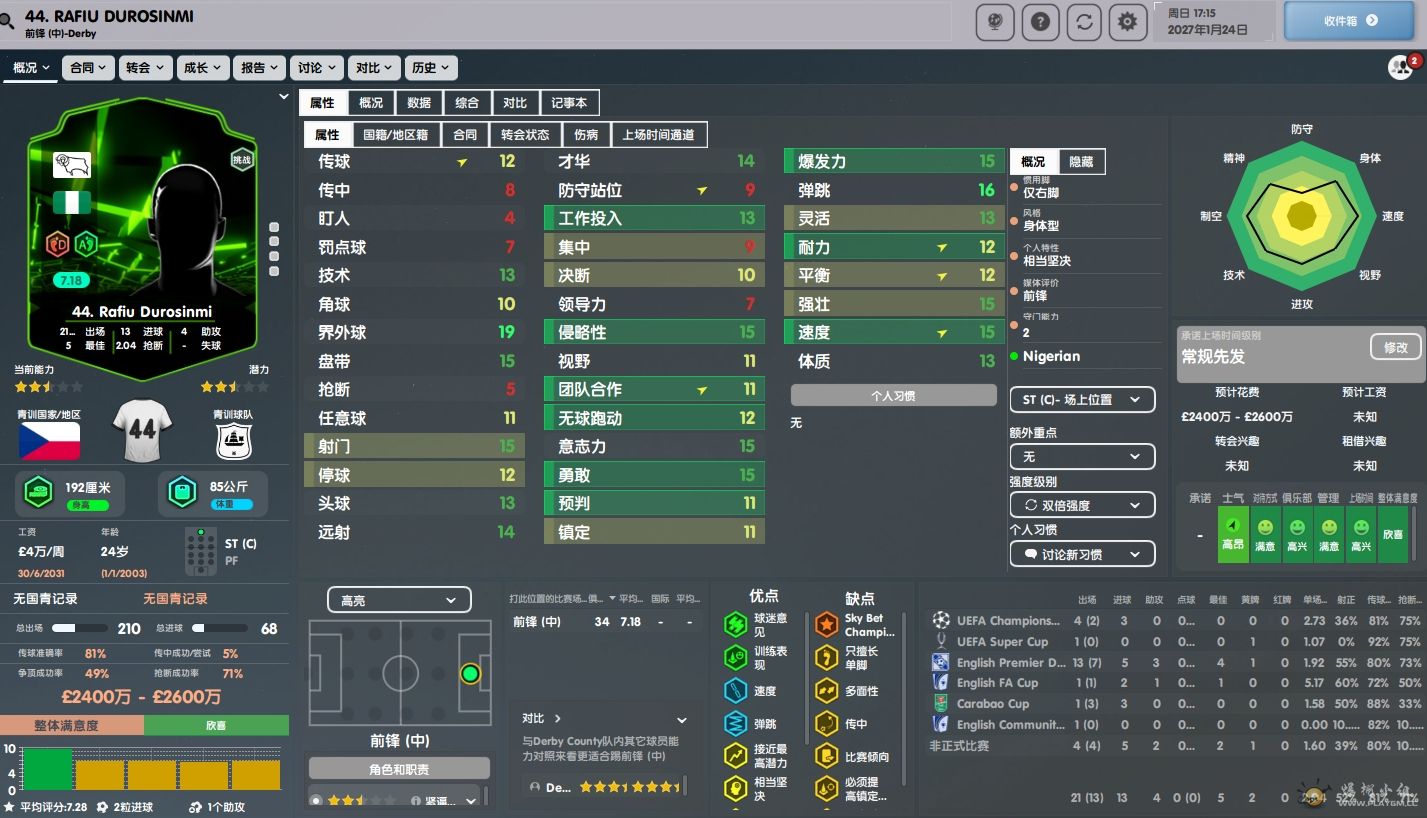Click the 球迷意见 strength icon
Image resolution: width=1427 pixels, height=818 pixels.
click(736, 625)
